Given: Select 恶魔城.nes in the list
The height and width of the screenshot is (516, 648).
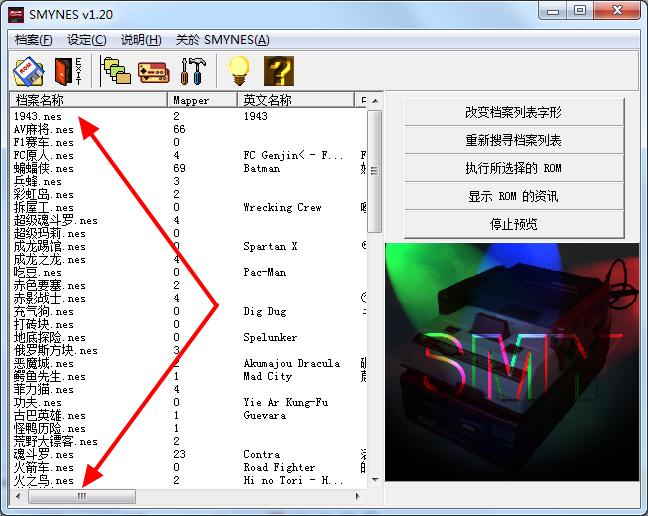Looking at the screenshot, I should [44, 364].
